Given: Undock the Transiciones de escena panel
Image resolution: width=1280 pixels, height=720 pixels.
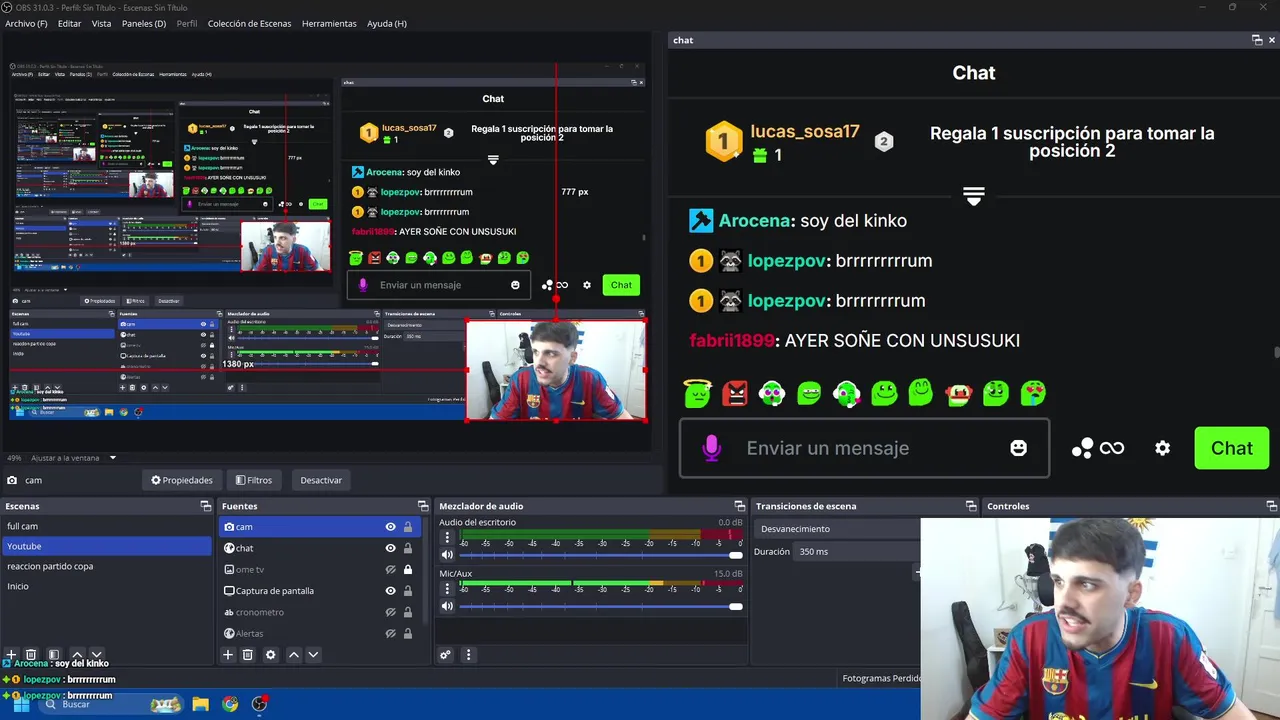Looking at the screenshot, I should pos(970,506).
